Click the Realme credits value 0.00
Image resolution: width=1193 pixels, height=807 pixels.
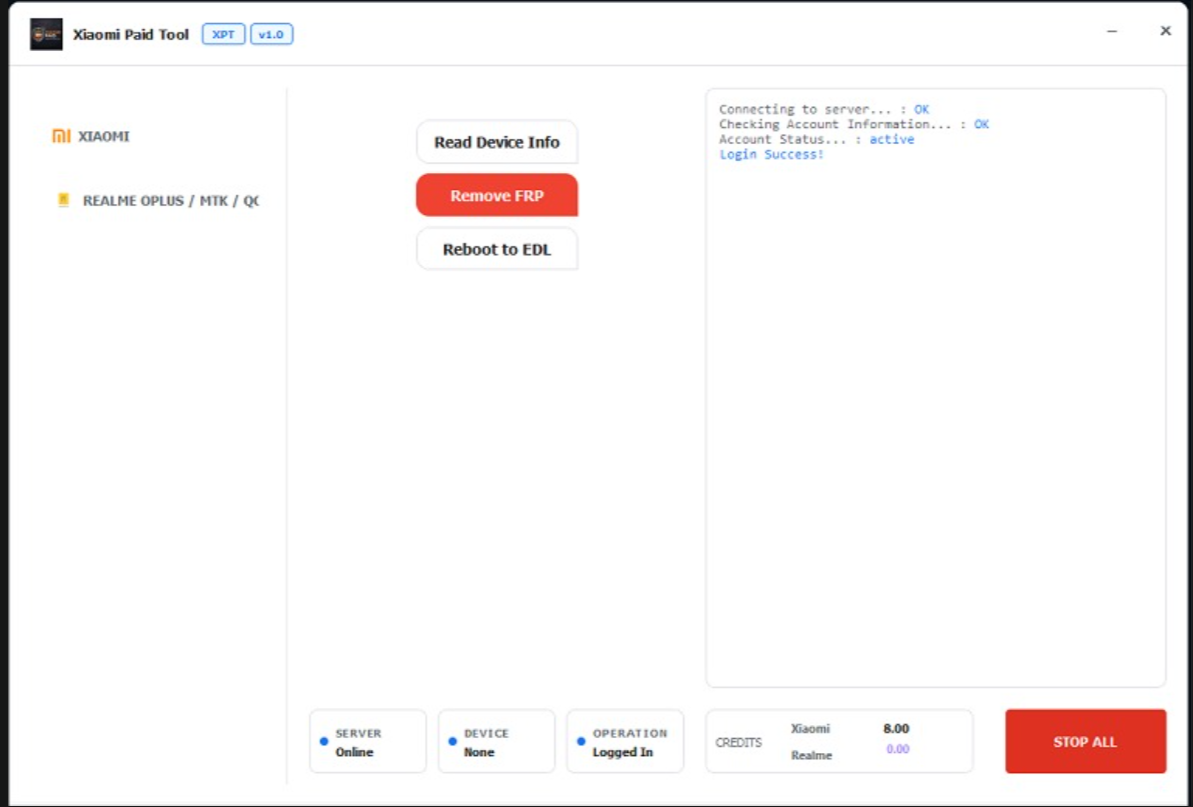pos(898,749)
